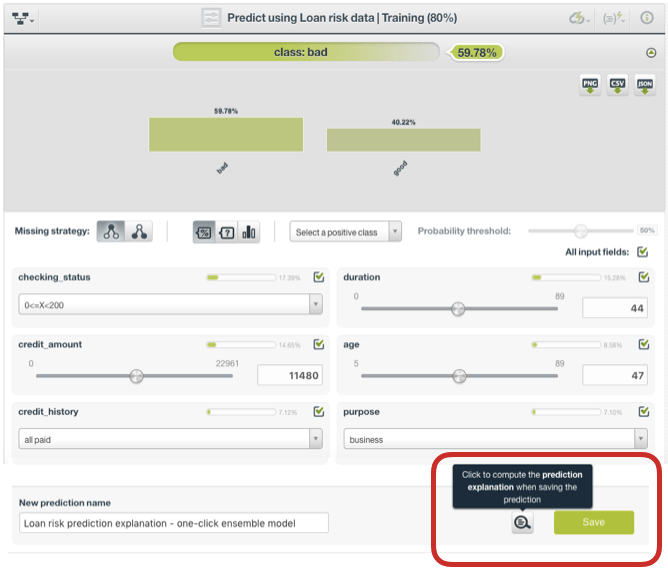Disable the duration field checkbox
This screenshot has width=668, height=572.
(643, 277)
